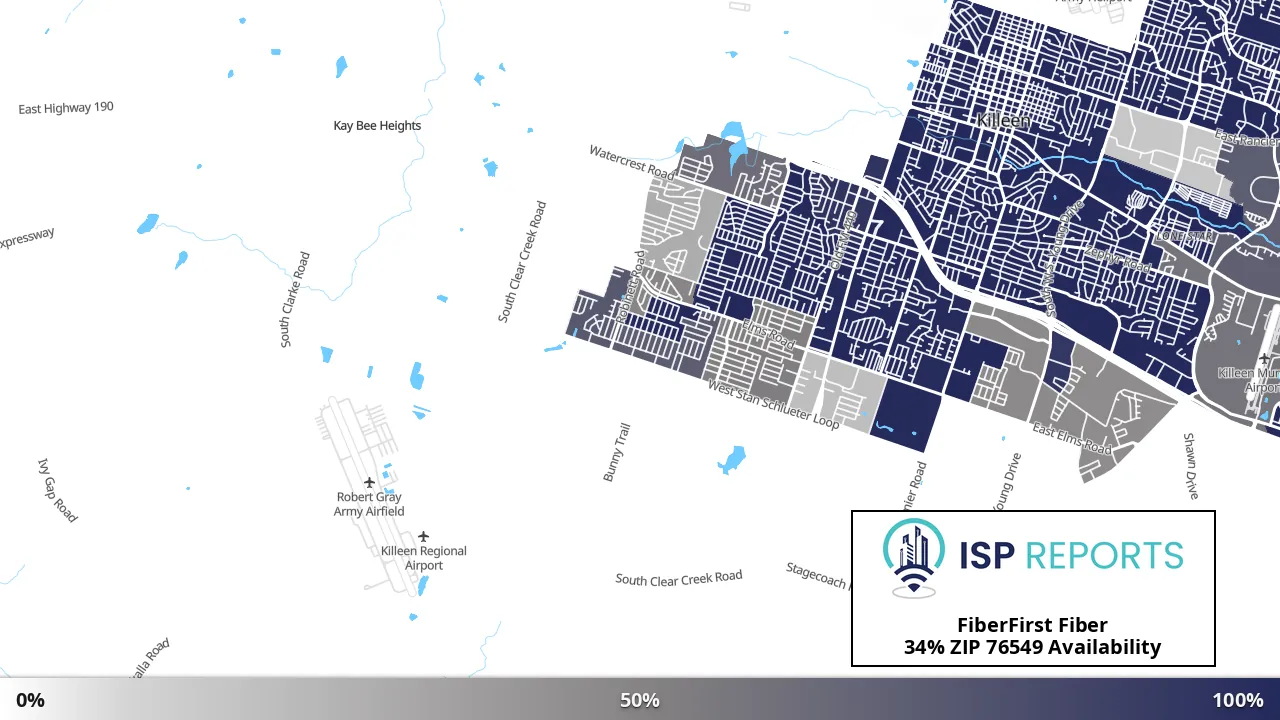Click the 'ISP REPORTS' brand text
The width and height of the screenshot is (1280, 720).
[1071, 555]
